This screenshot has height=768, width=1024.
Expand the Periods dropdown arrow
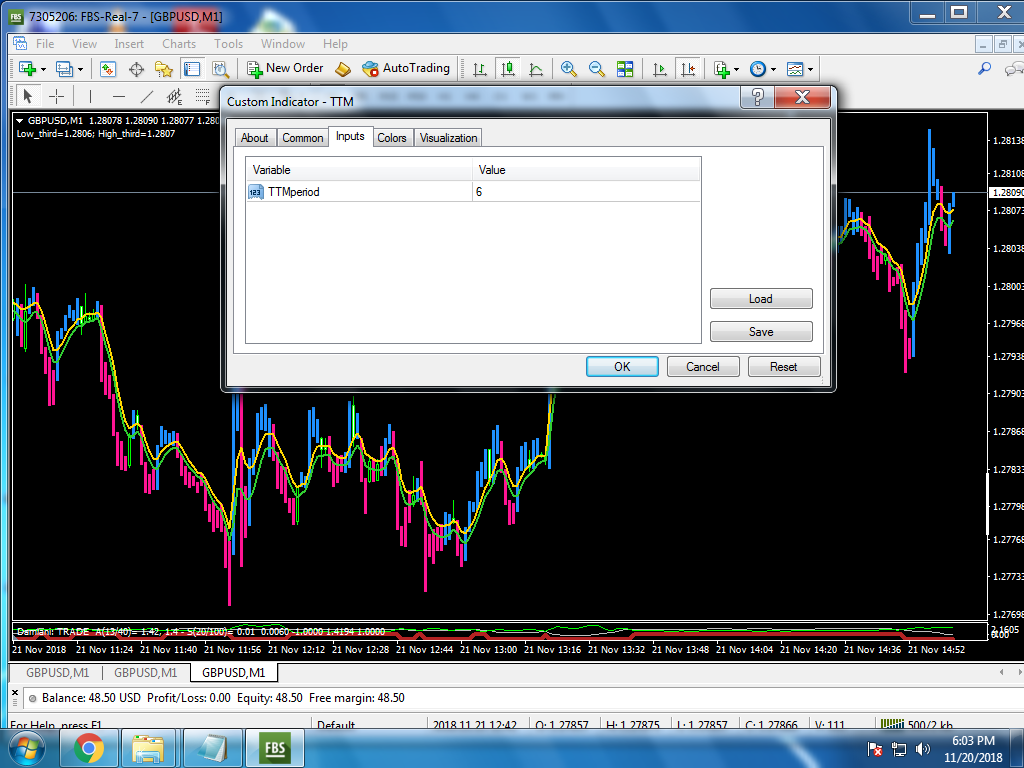(773, 69)
